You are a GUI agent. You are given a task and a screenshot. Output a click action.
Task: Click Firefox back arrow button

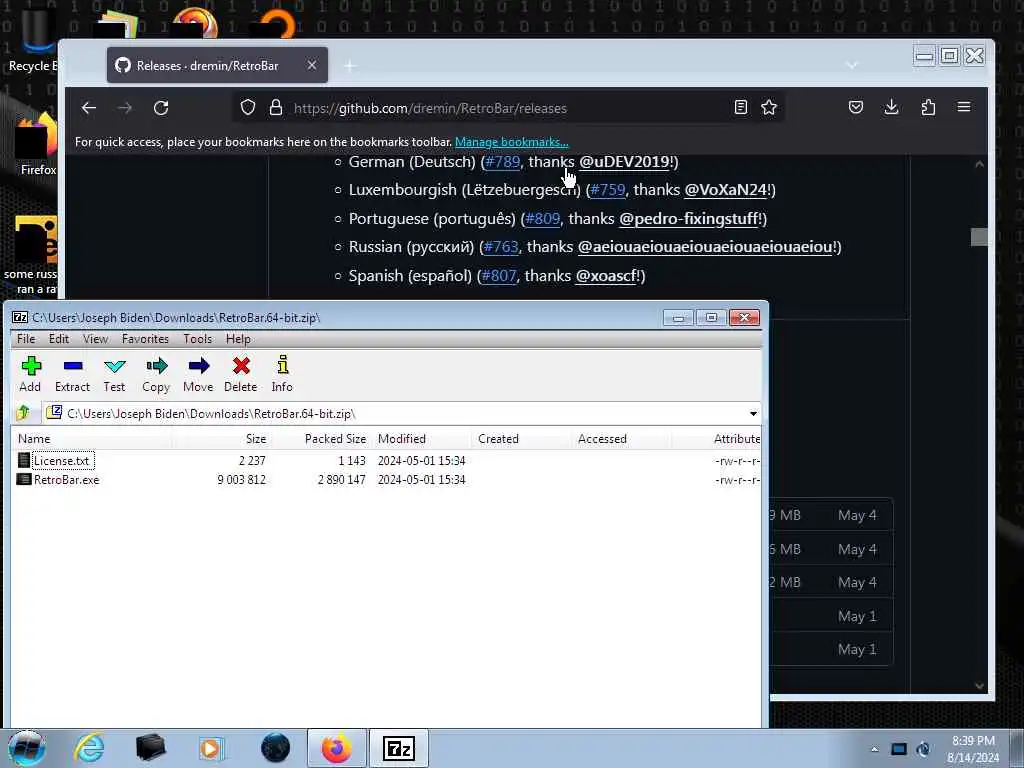coord(89,108)
